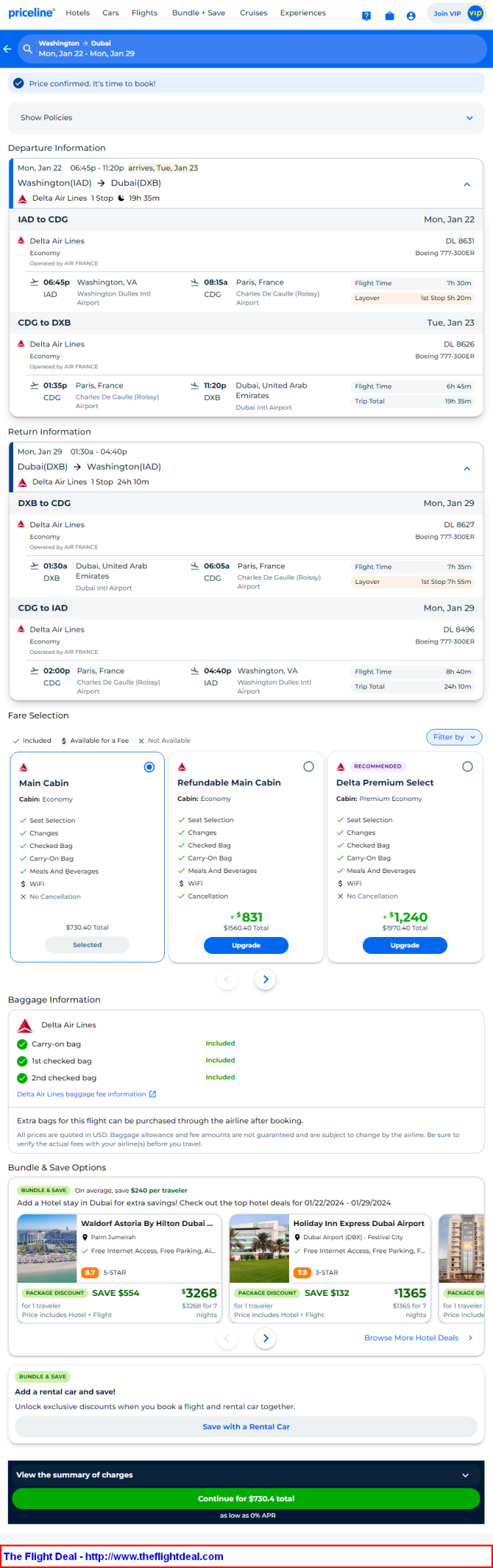Click Holiday Inn Express Dubai Airport title
The height and width of the screenshot is (1568, 493).
pos(359,1223)
